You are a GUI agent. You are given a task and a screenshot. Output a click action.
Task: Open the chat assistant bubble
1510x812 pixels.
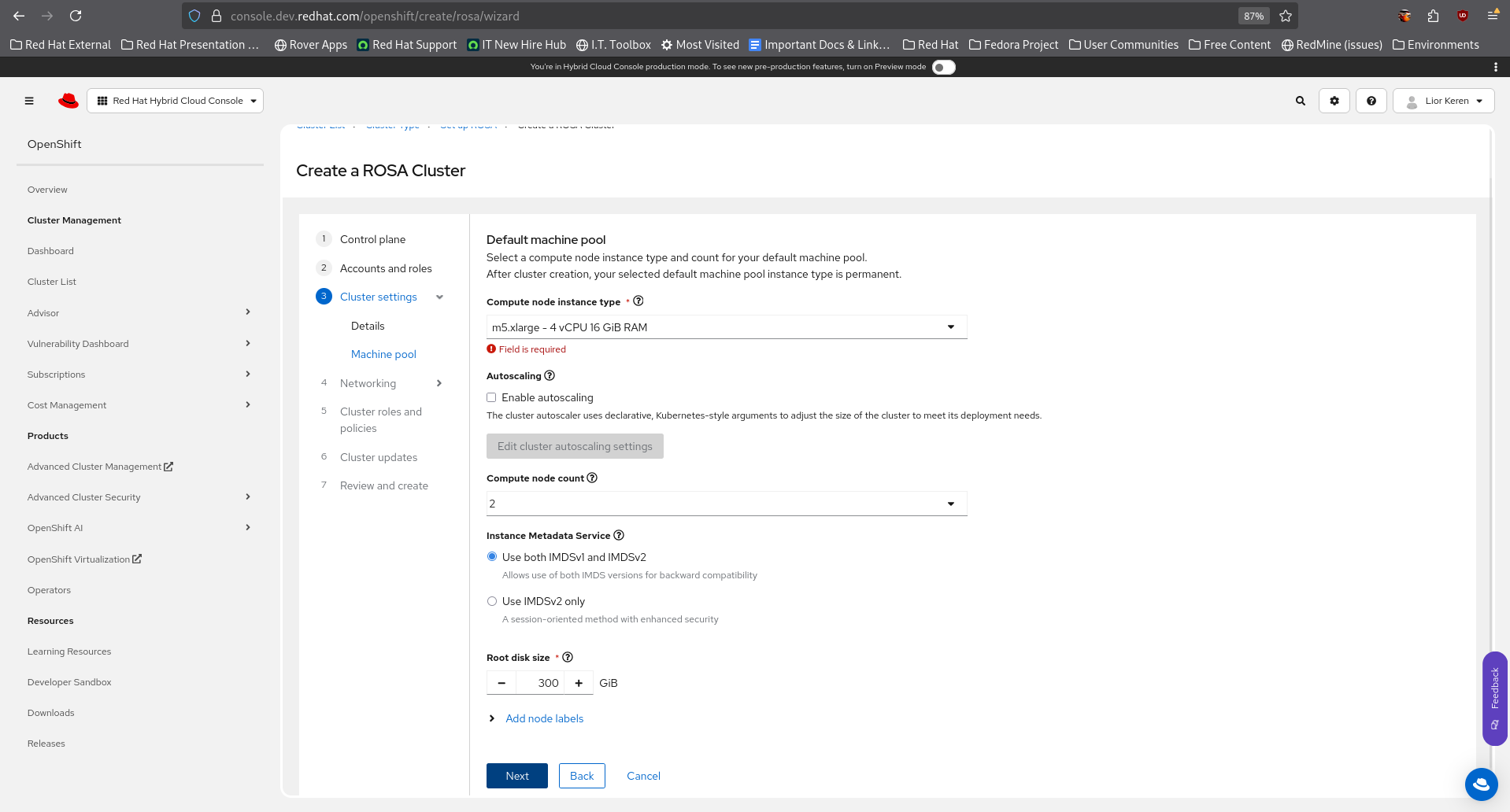[x=1481, y=784]
